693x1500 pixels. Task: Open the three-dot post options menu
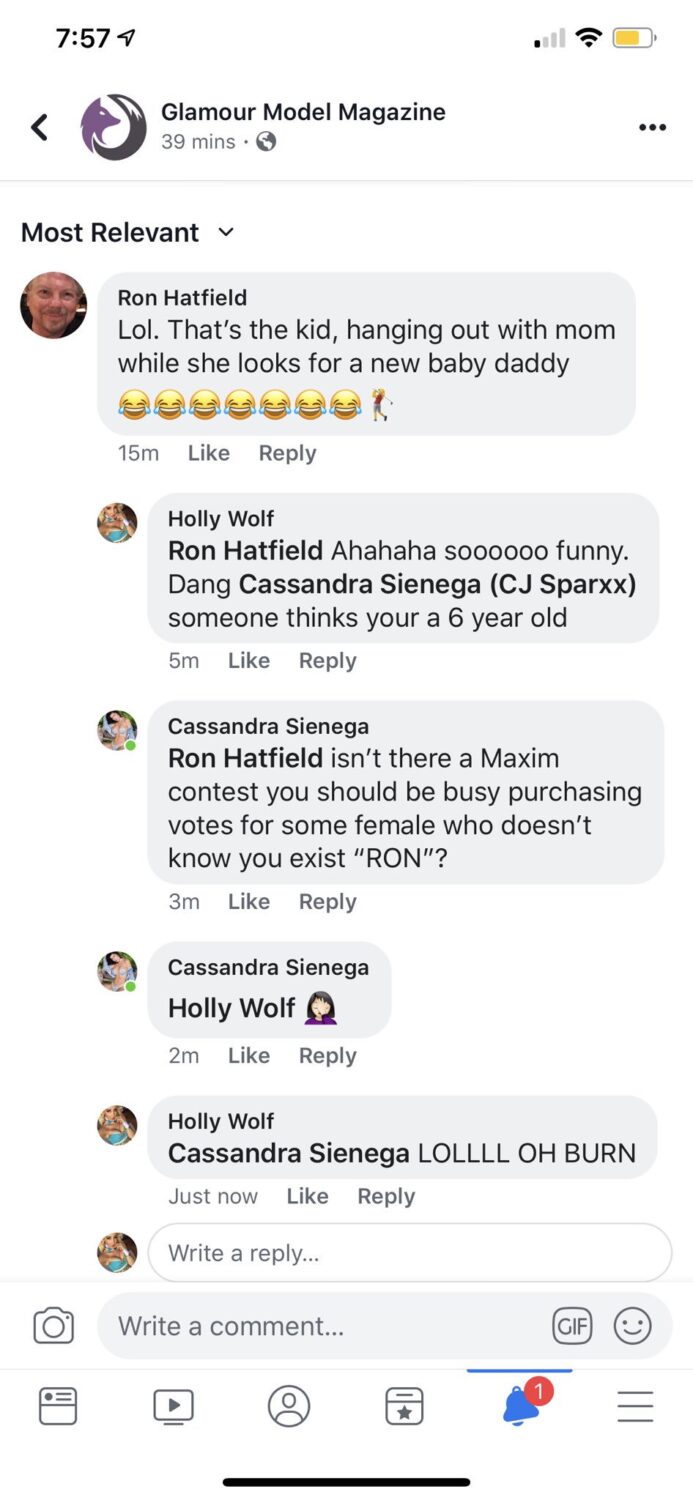652,127
